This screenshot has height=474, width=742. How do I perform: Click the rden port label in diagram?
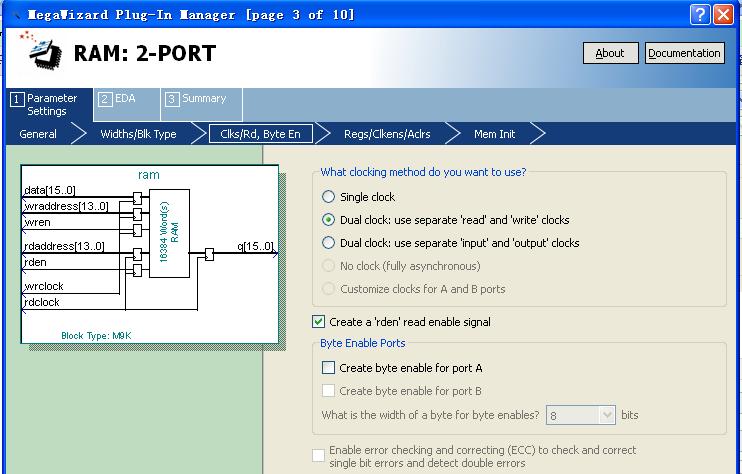[35, 262]
